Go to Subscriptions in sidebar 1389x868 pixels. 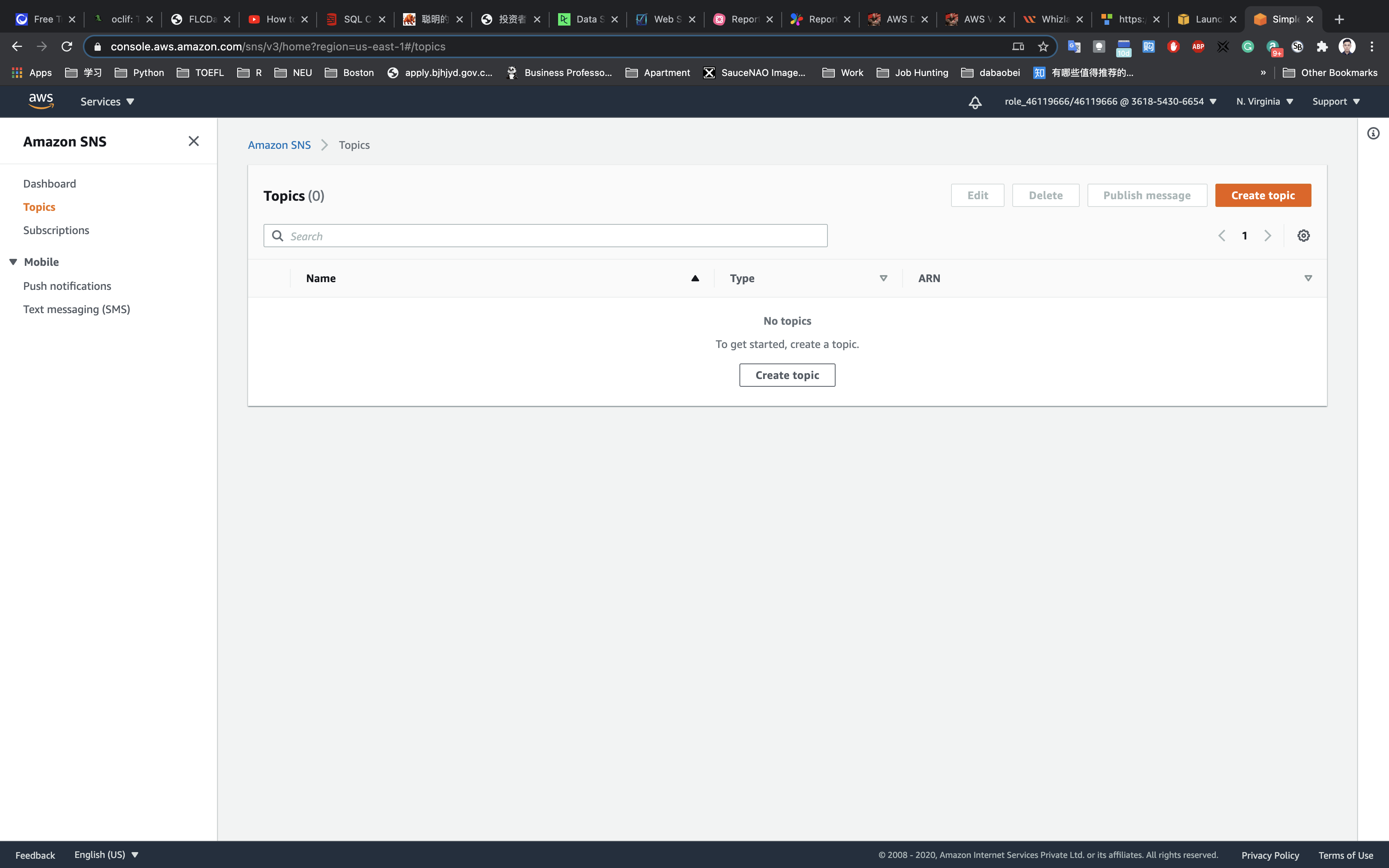[x=56, y=230]
